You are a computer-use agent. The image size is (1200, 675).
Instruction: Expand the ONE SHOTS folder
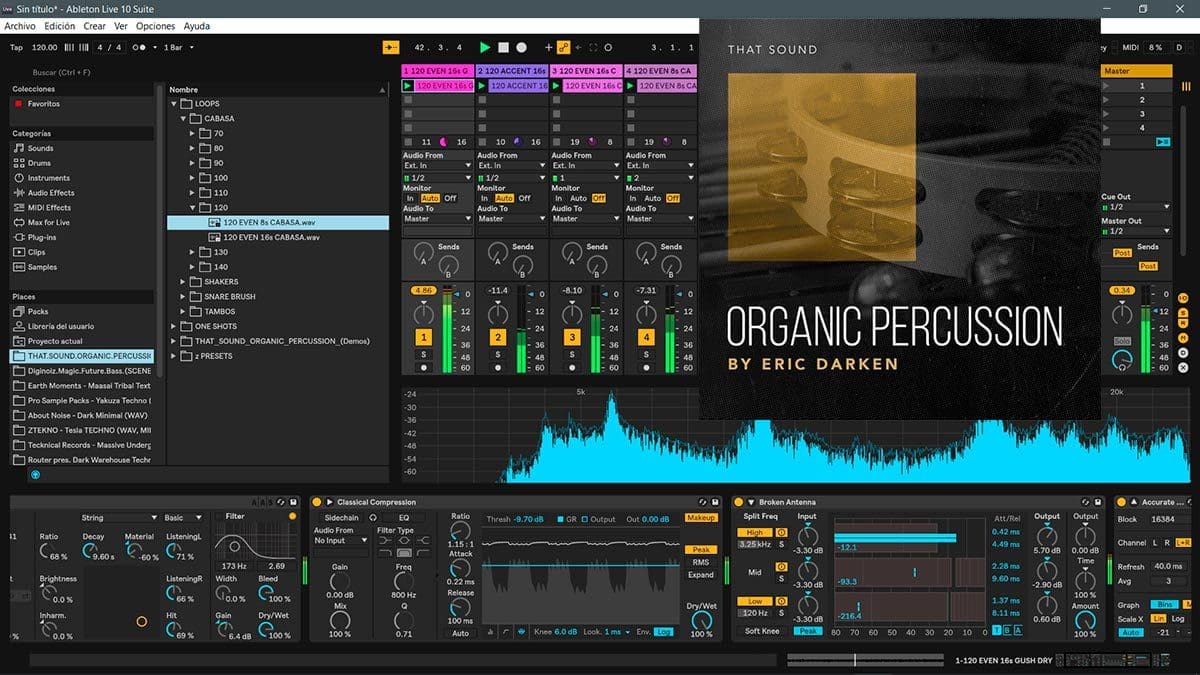[174, 326]
